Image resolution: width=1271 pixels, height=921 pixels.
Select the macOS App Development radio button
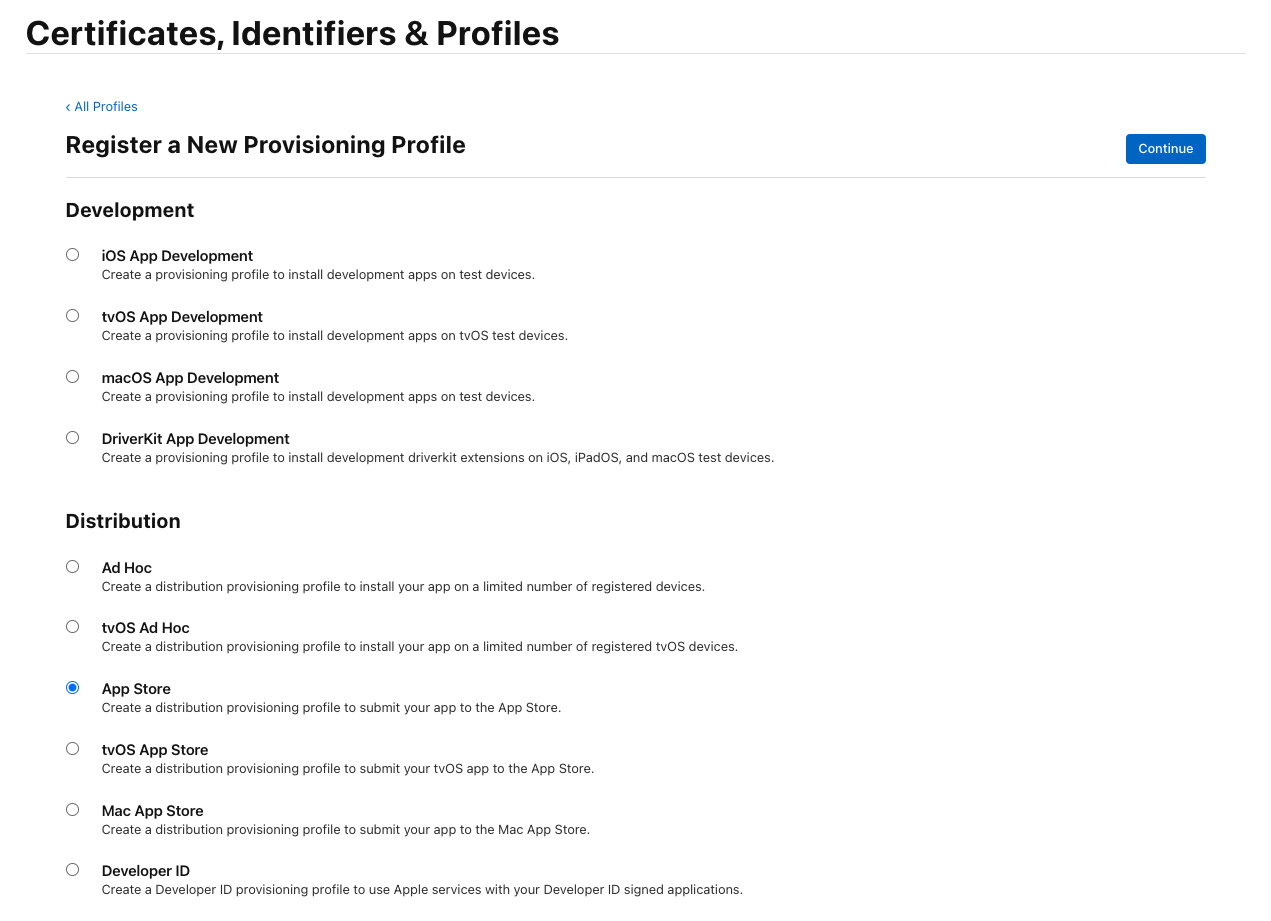(x=72, y=376)
